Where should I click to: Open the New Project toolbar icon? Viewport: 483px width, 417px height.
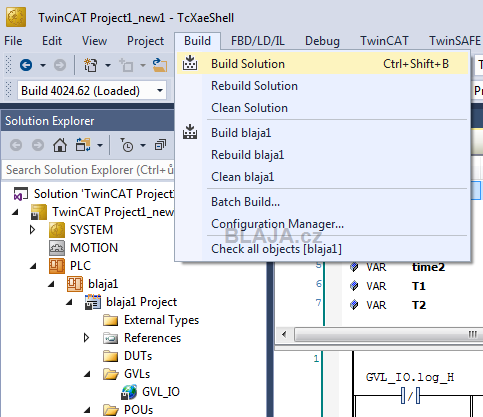coord(90,65)
